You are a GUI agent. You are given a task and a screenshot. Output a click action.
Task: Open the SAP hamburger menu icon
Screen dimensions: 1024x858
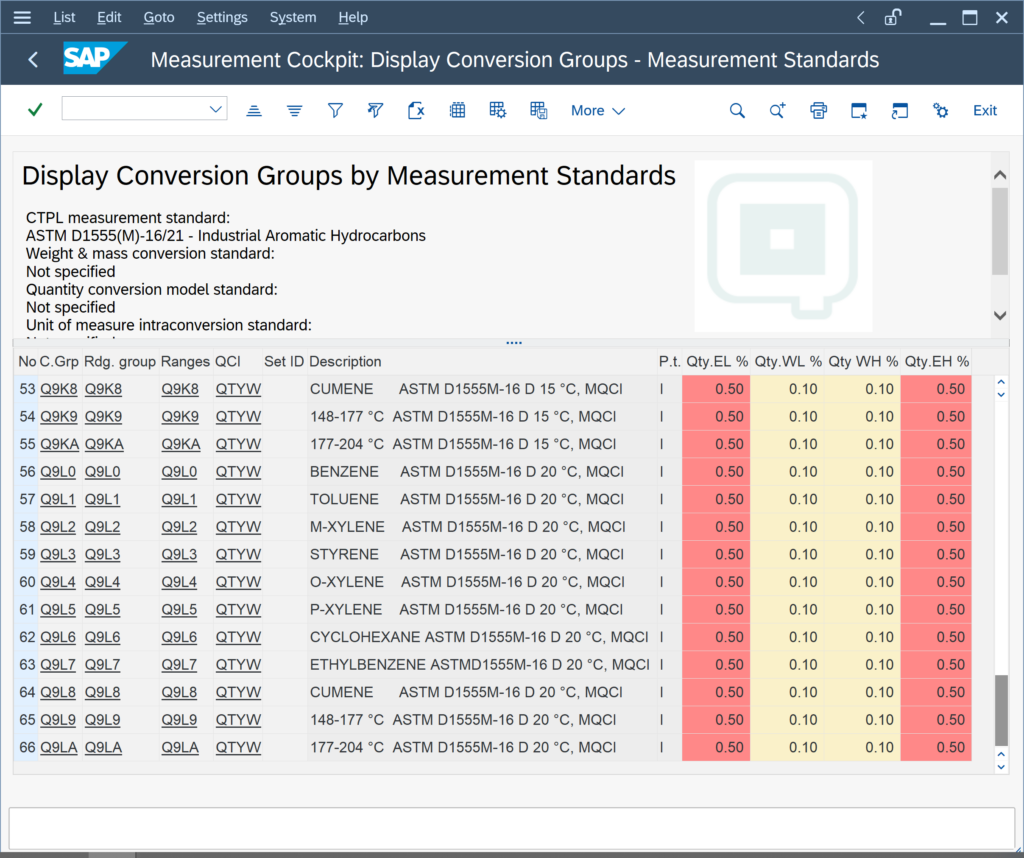coord(22,18)
